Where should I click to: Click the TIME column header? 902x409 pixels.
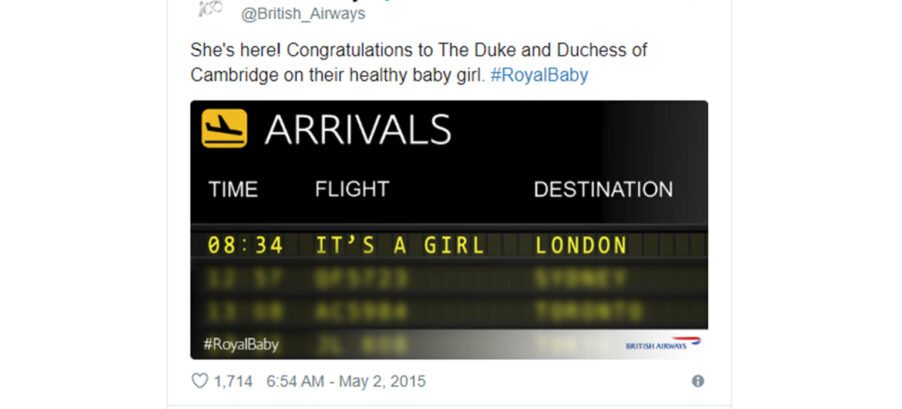(233, 189)
